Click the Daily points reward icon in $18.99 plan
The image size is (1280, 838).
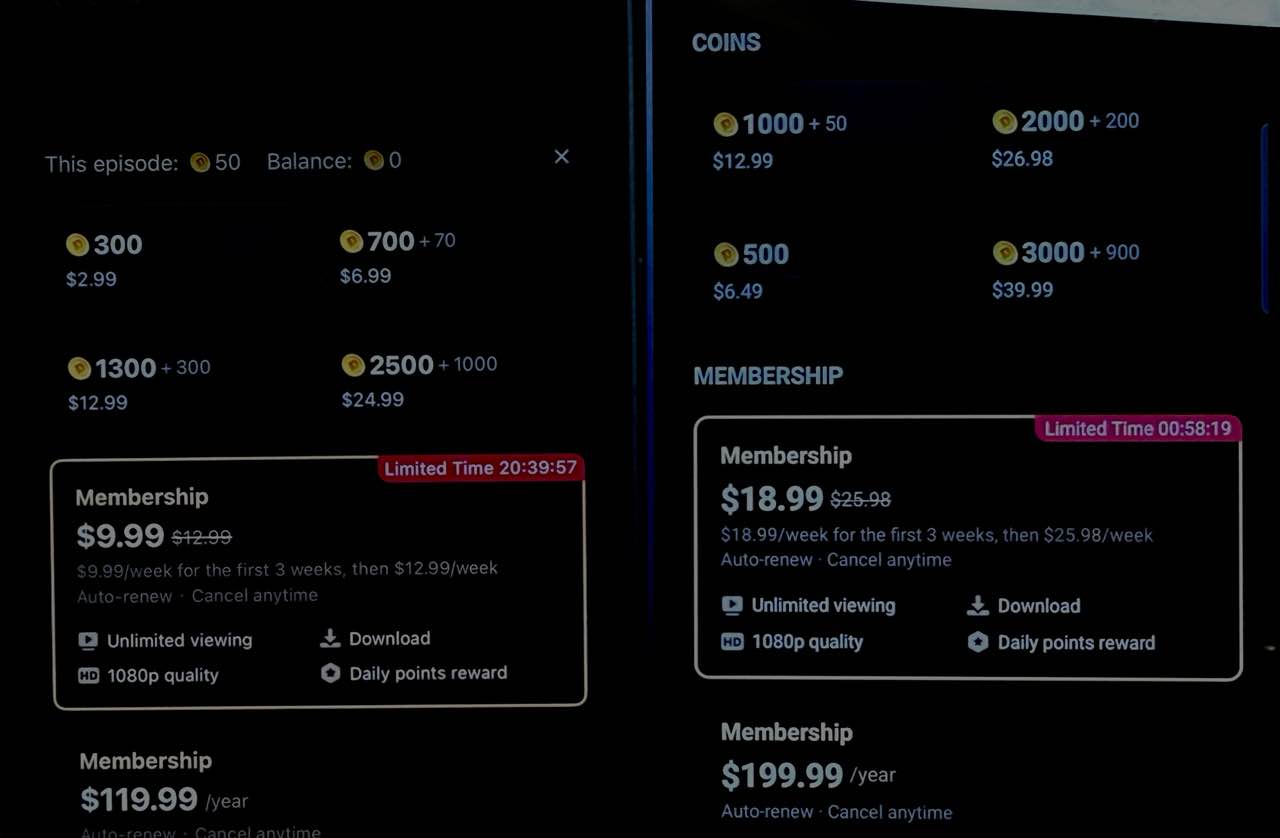pyautogui.click(x=977, y=642)
